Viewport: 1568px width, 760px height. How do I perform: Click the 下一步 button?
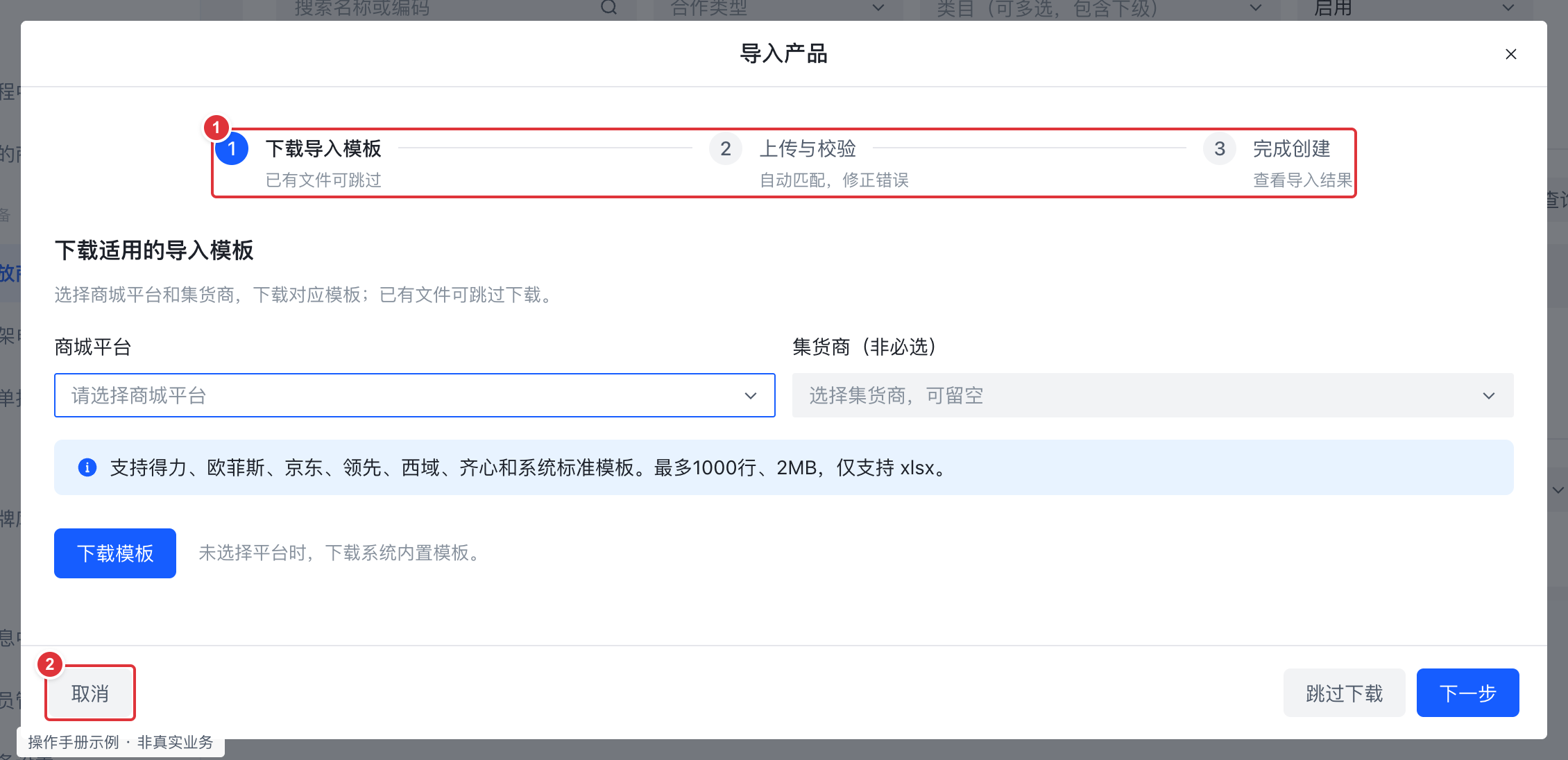[x=1467, y=693]
